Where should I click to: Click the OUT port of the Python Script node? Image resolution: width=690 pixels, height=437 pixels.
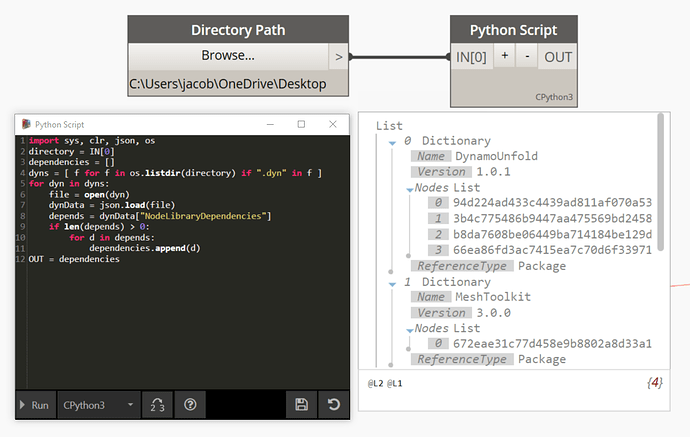pyautogui.click(x=558, y=57)
